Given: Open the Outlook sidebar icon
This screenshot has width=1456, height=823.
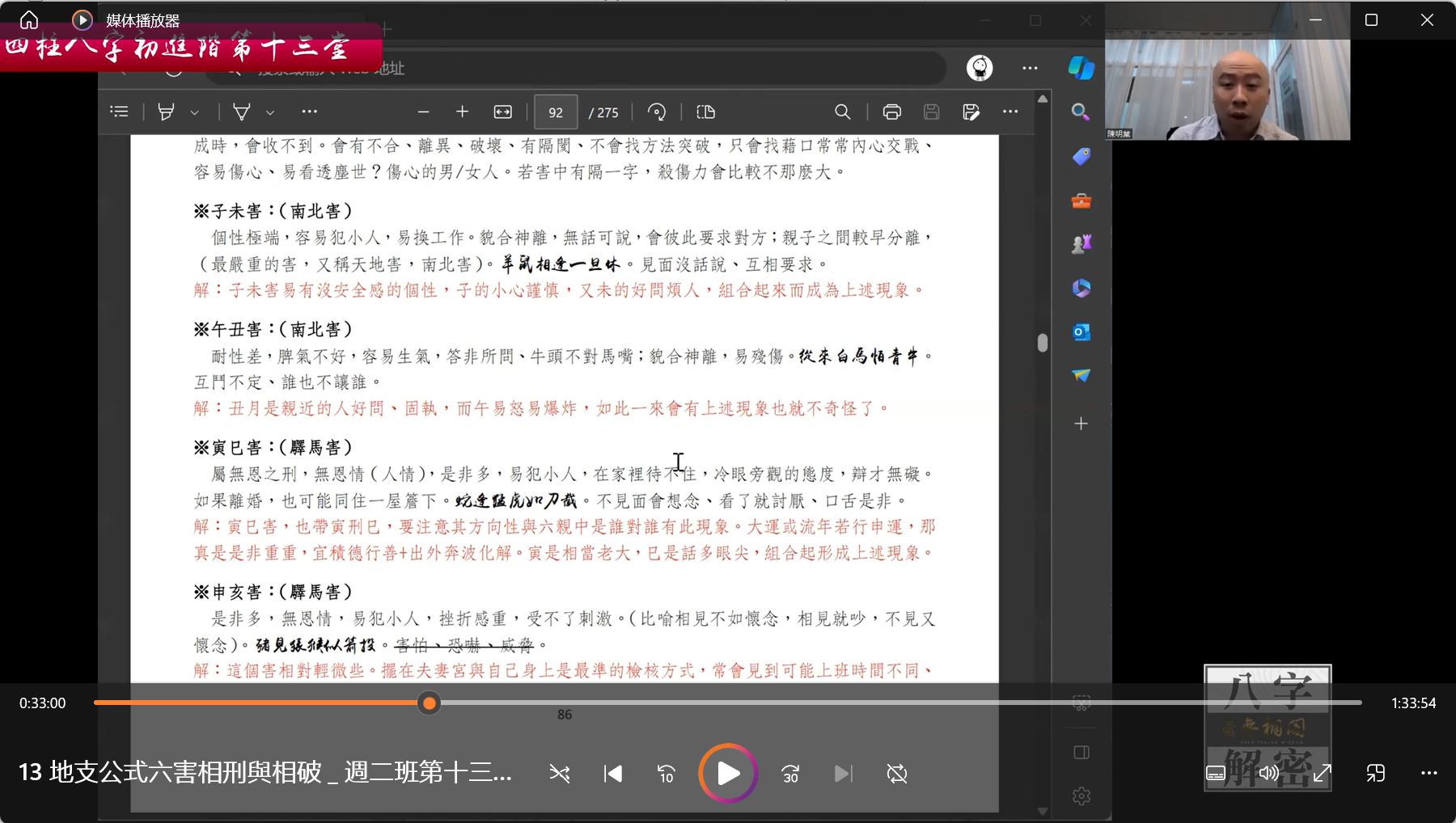Looking at the screenshot, I should coord(1081,331).
